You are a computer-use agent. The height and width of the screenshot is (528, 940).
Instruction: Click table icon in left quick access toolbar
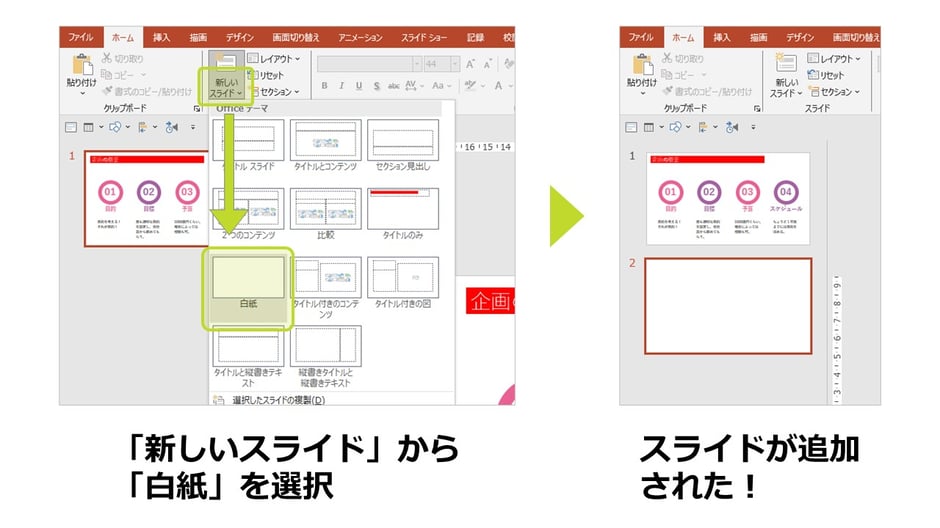[88, 127]
